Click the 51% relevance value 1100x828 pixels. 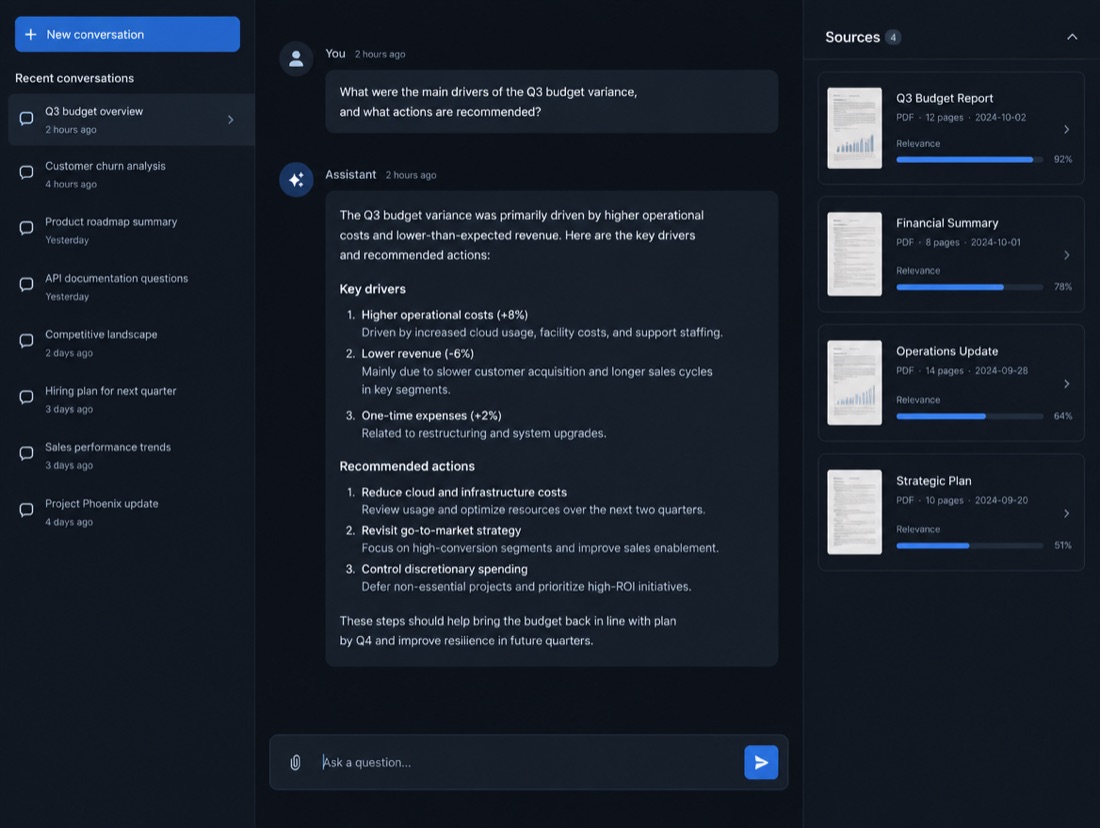pos(1063,545)
